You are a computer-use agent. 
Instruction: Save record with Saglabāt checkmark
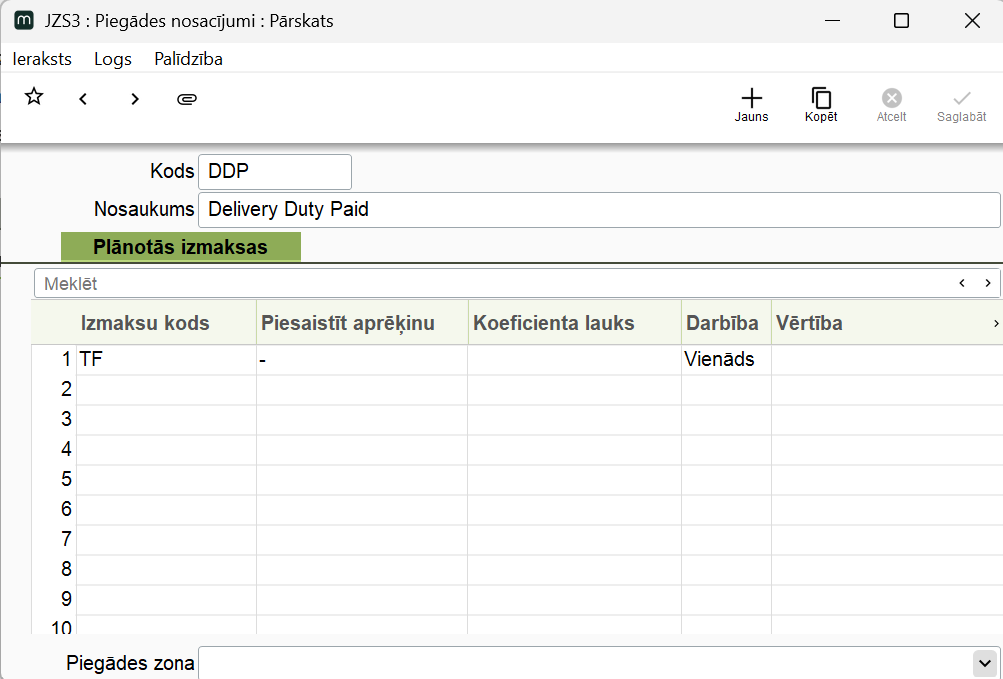pos(961,104)
